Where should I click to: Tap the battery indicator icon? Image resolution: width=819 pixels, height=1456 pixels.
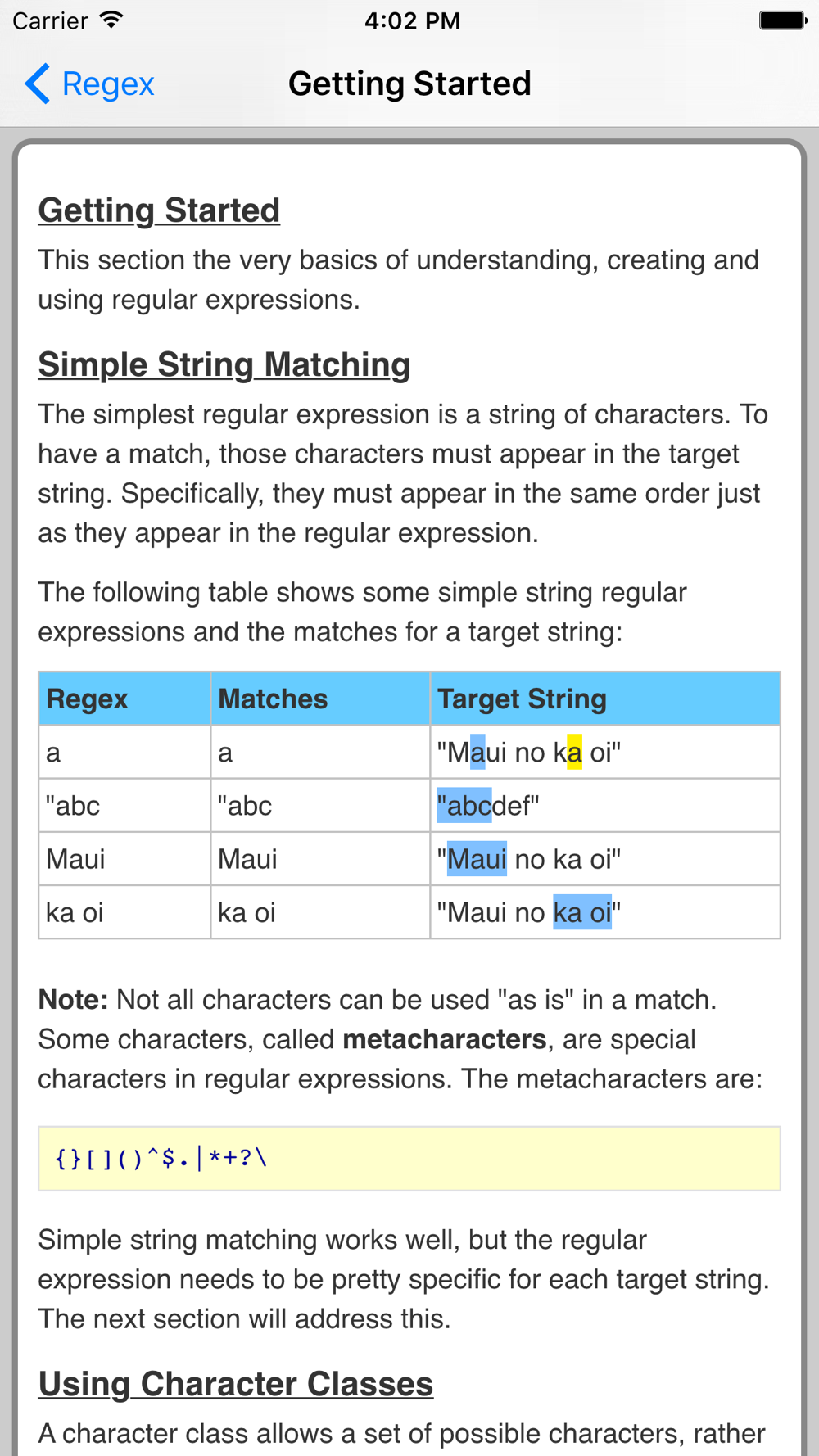point(782,20)
